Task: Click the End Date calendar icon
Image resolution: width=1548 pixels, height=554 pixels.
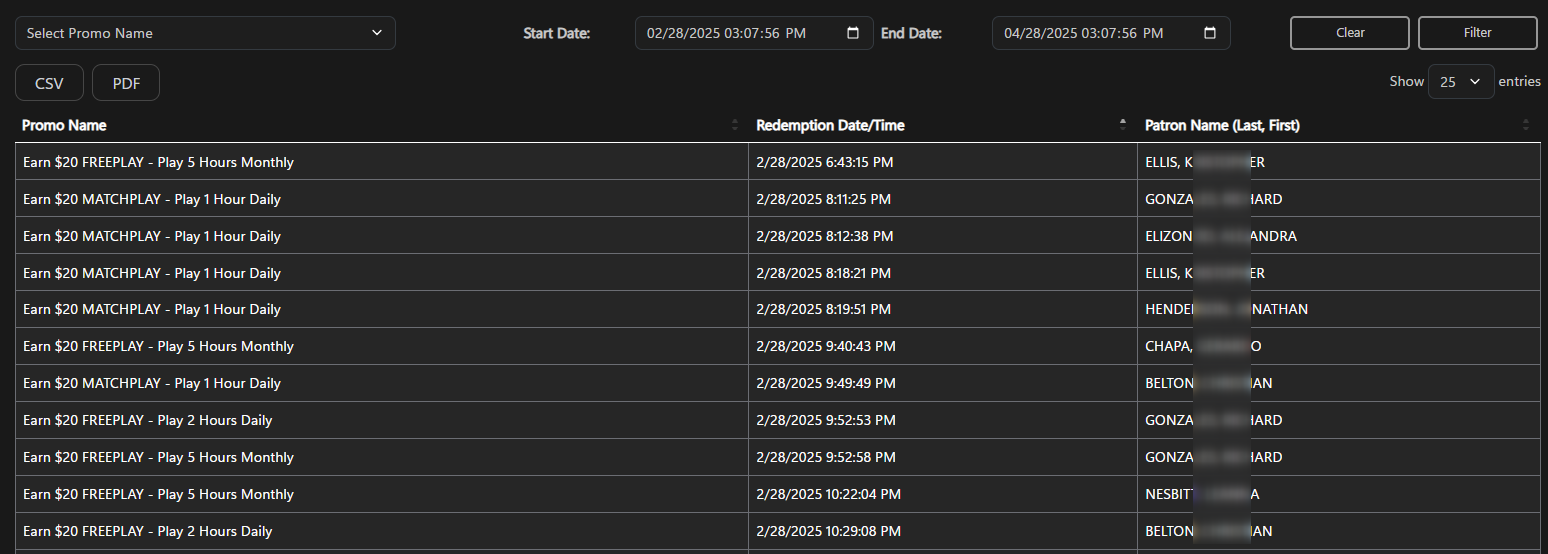Action: pyautogui.click(x=1210, y=33)
